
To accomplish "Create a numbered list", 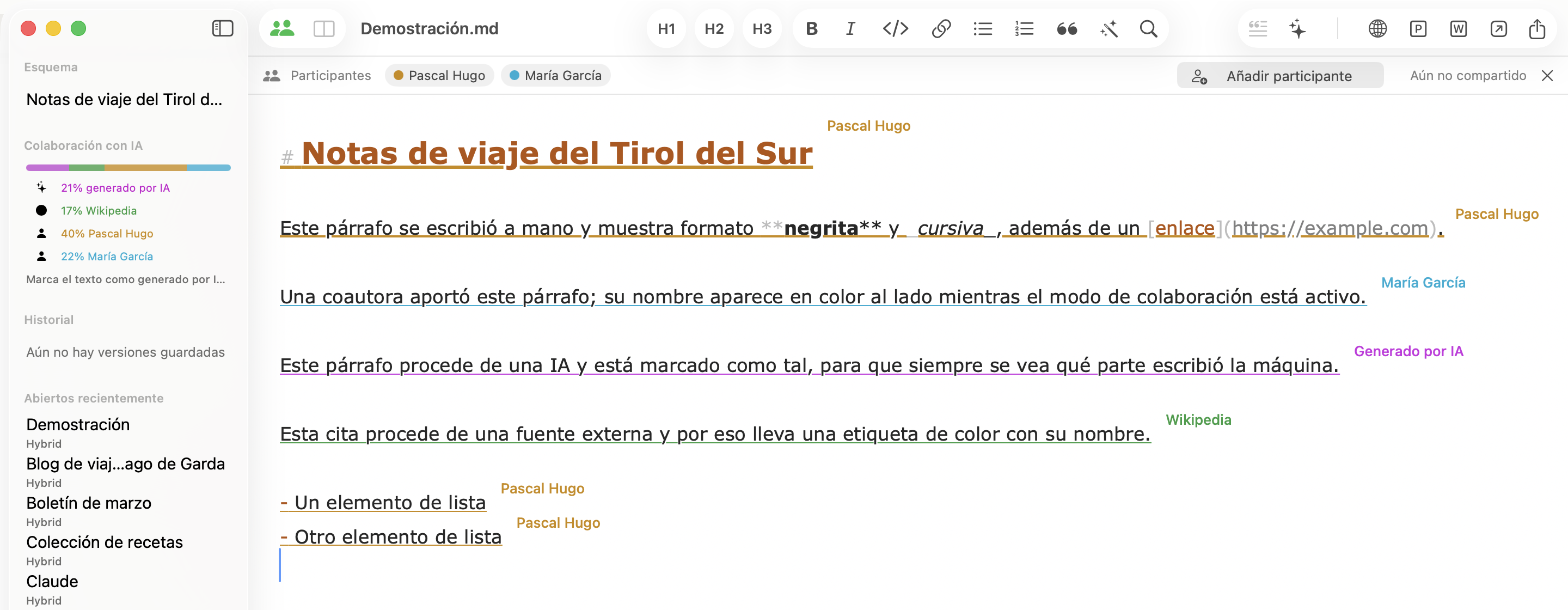I will 1025,29.
